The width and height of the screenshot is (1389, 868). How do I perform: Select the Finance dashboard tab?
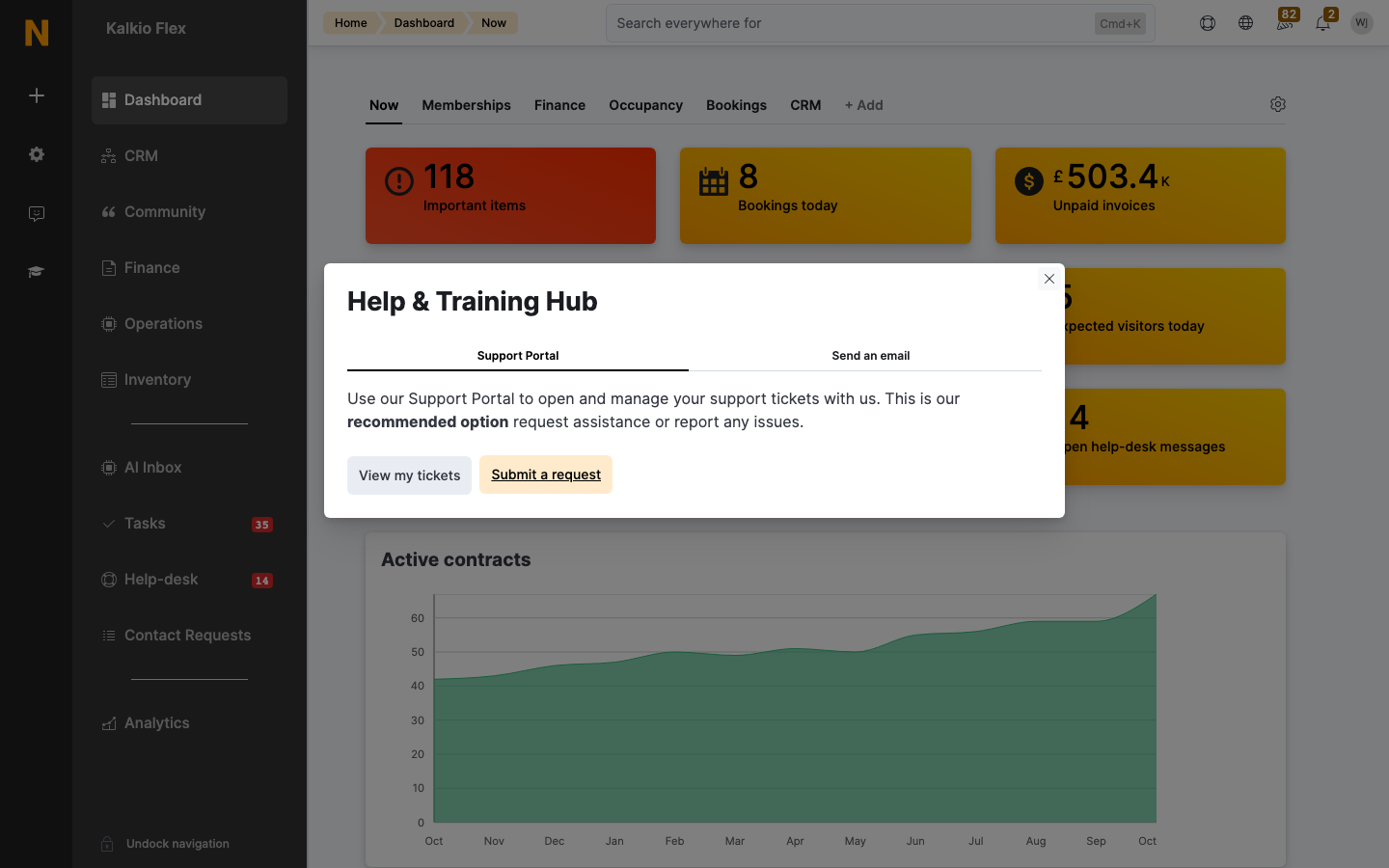point(559,105)
